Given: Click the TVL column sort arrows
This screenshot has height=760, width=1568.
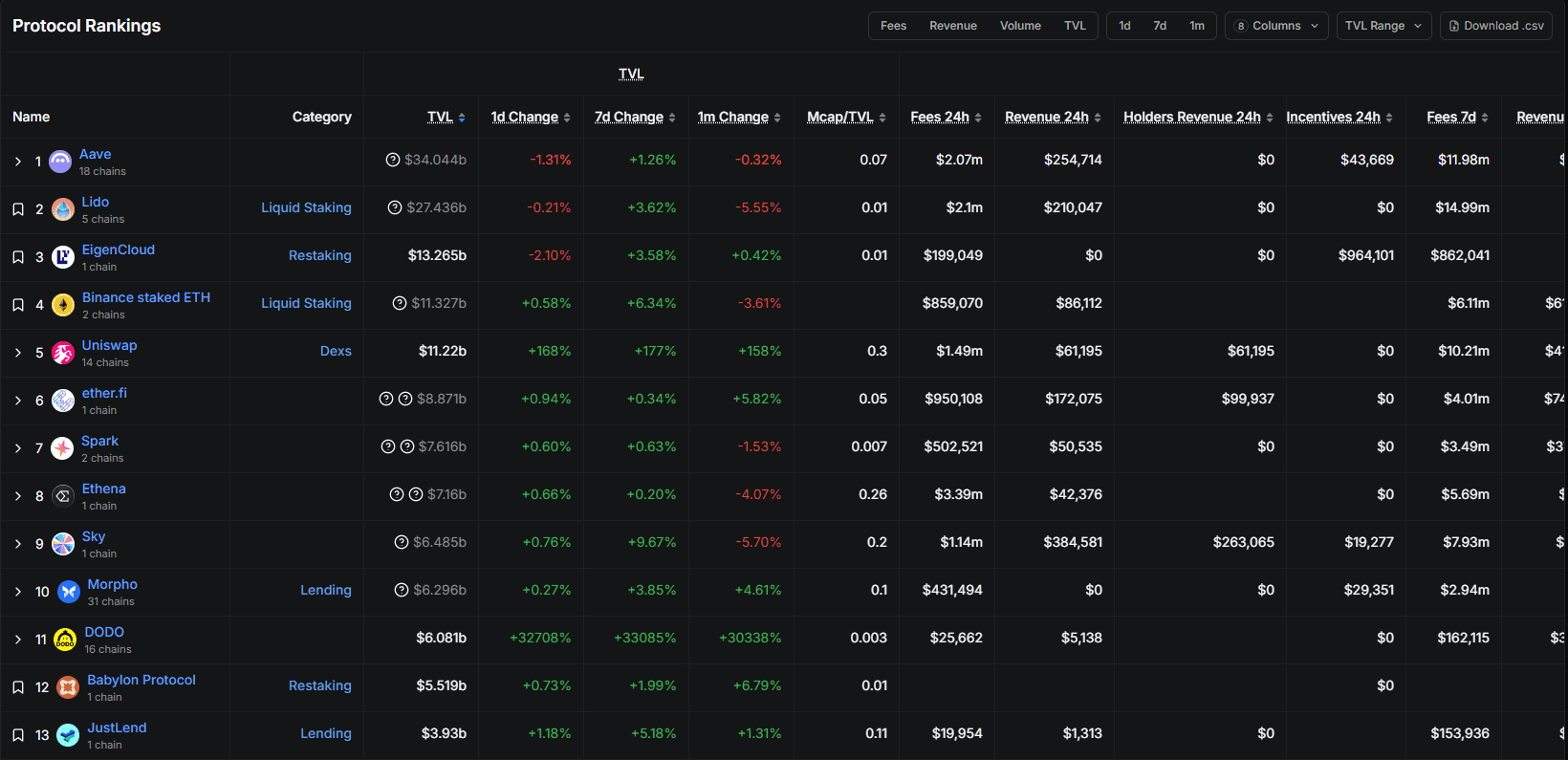Looking at the screenshot, I should pyautogui.click(x=462, y=118).
